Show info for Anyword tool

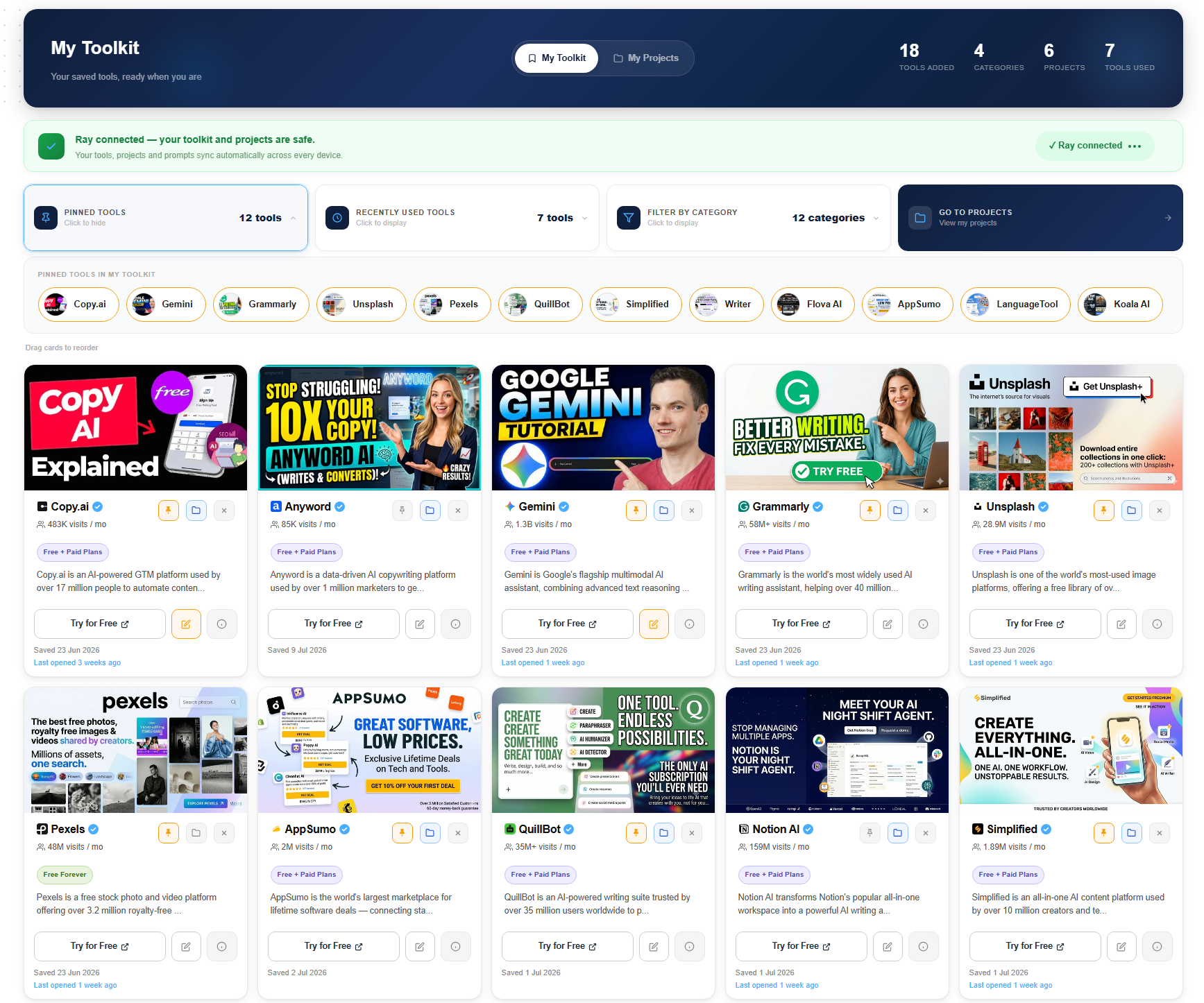456,624
